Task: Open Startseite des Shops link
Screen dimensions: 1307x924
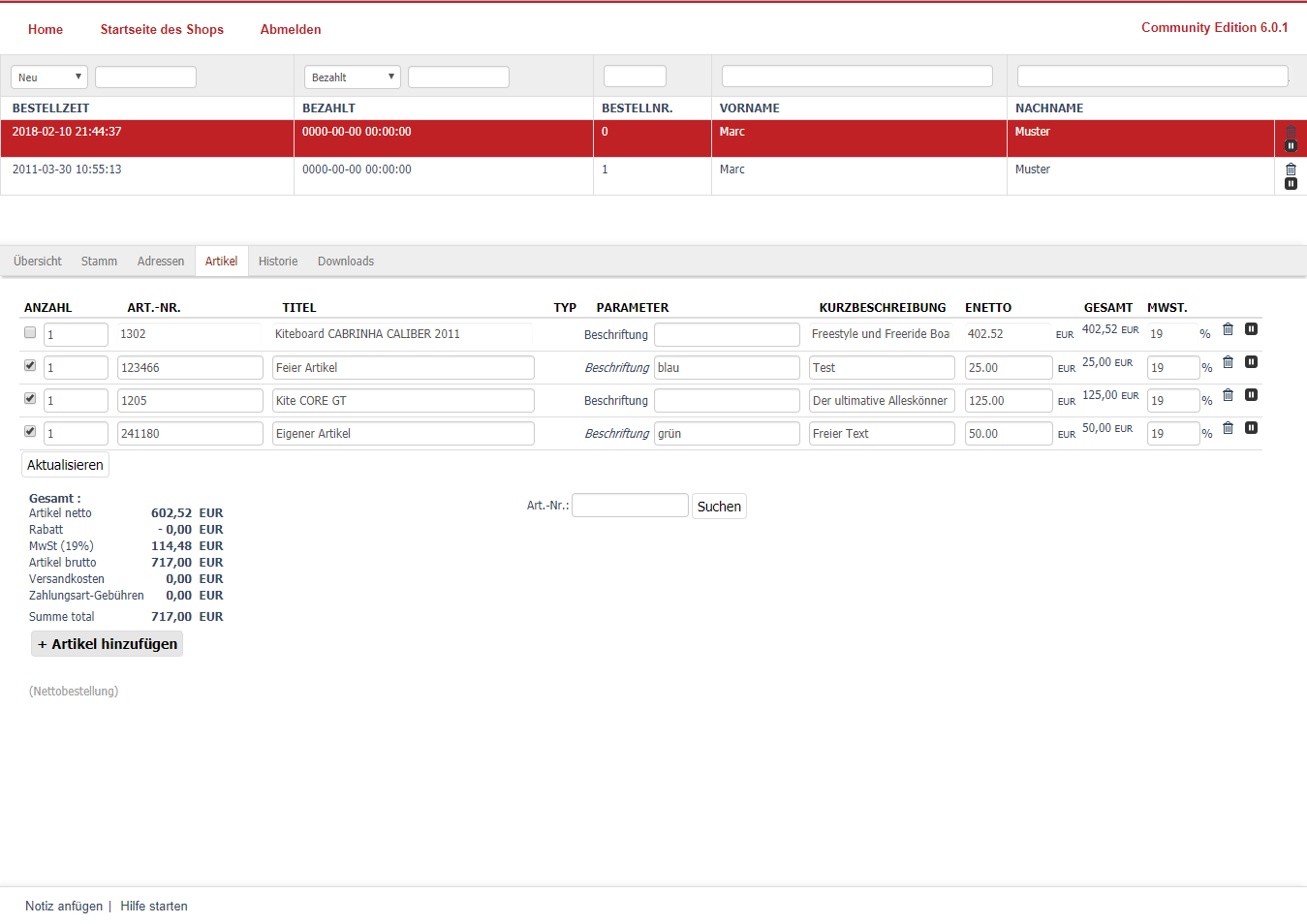Action: point(162,29)
